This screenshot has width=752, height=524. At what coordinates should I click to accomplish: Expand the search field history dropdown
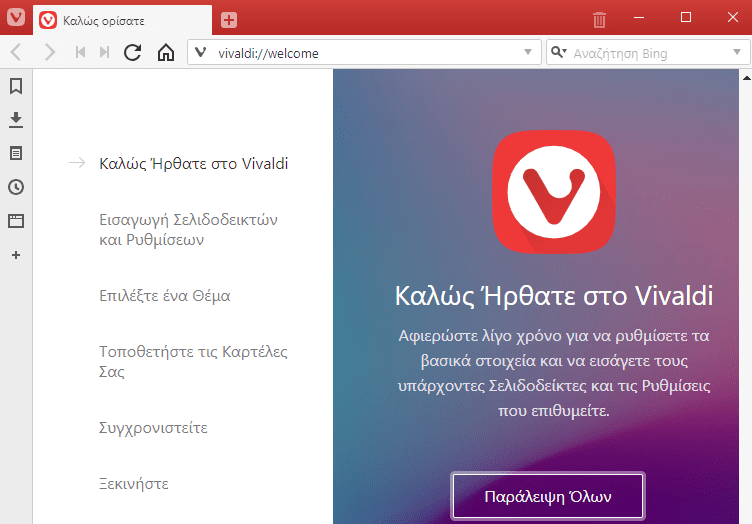pyautogui.click(x=737, y=52)
